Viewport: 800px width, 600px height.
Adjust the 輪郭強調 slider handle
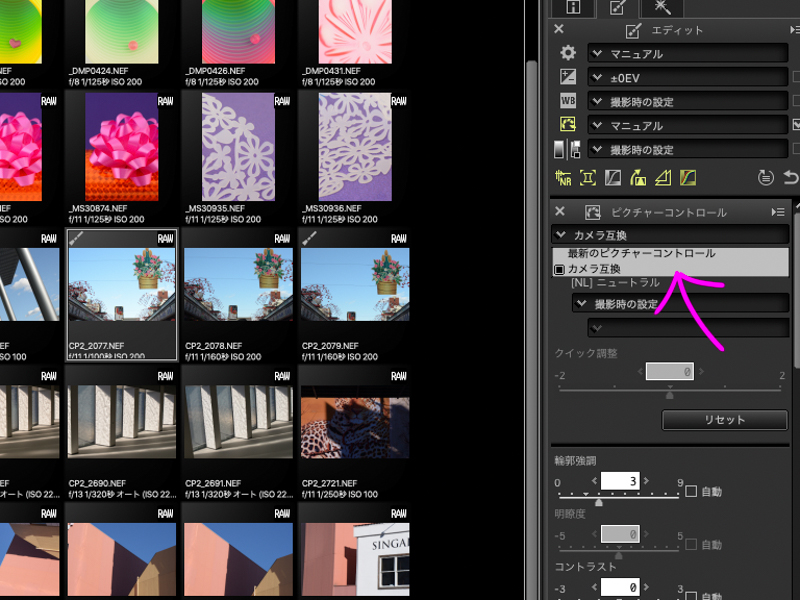599,503
